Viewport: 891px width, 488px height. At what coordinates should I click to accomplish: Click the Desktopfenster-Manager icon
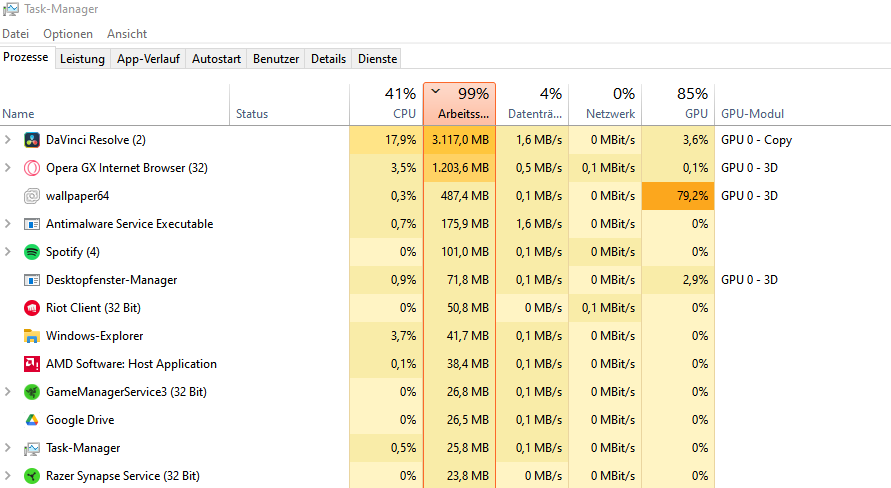click(32, 280)
